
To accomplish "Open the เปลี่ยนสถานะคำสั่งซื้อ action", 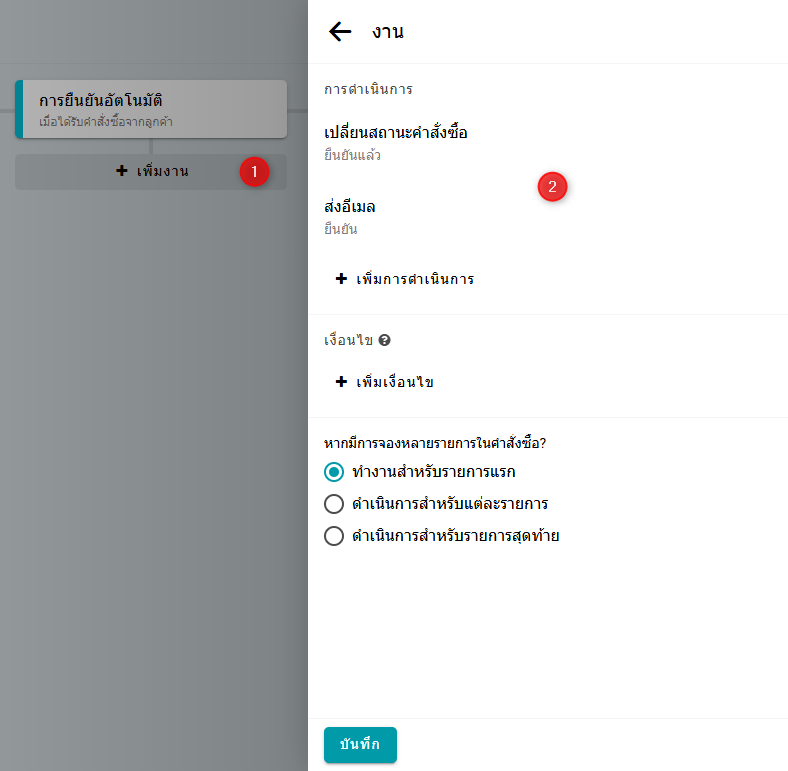I will pos(396,133).
